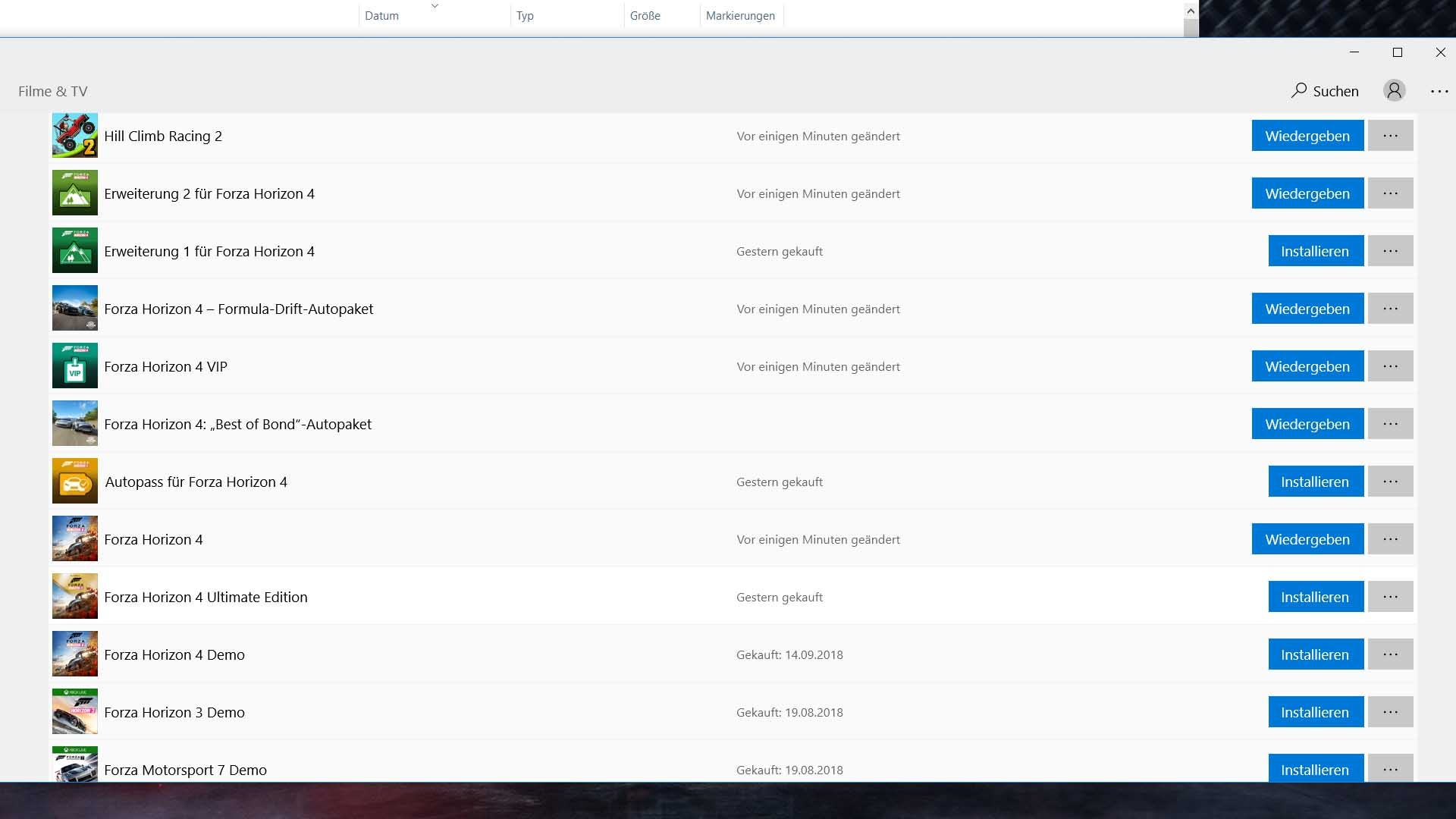Open more options for Forza Horizon 3 Demo
The height and width of the screenshot is (819, 1456).
coord(1390,712)
